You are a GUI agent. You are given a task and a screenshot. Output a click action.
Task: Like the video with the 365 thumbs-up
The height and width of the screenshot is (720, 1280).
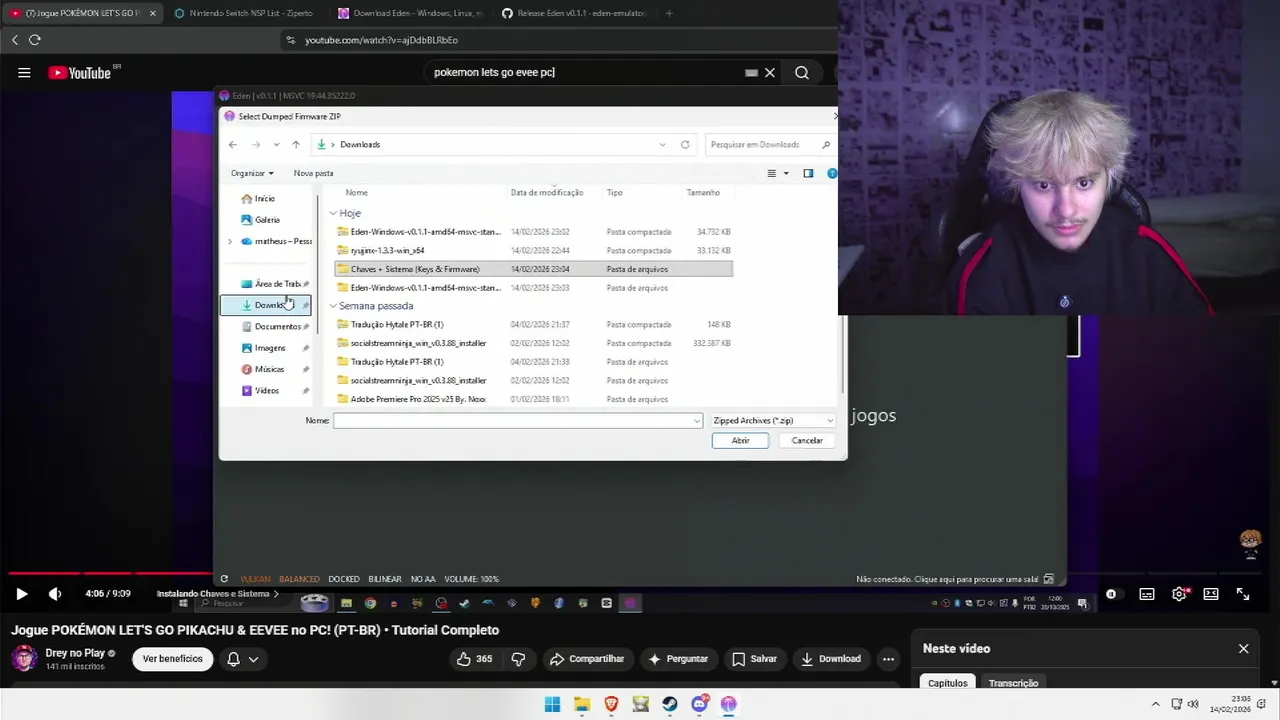[475, 659]
